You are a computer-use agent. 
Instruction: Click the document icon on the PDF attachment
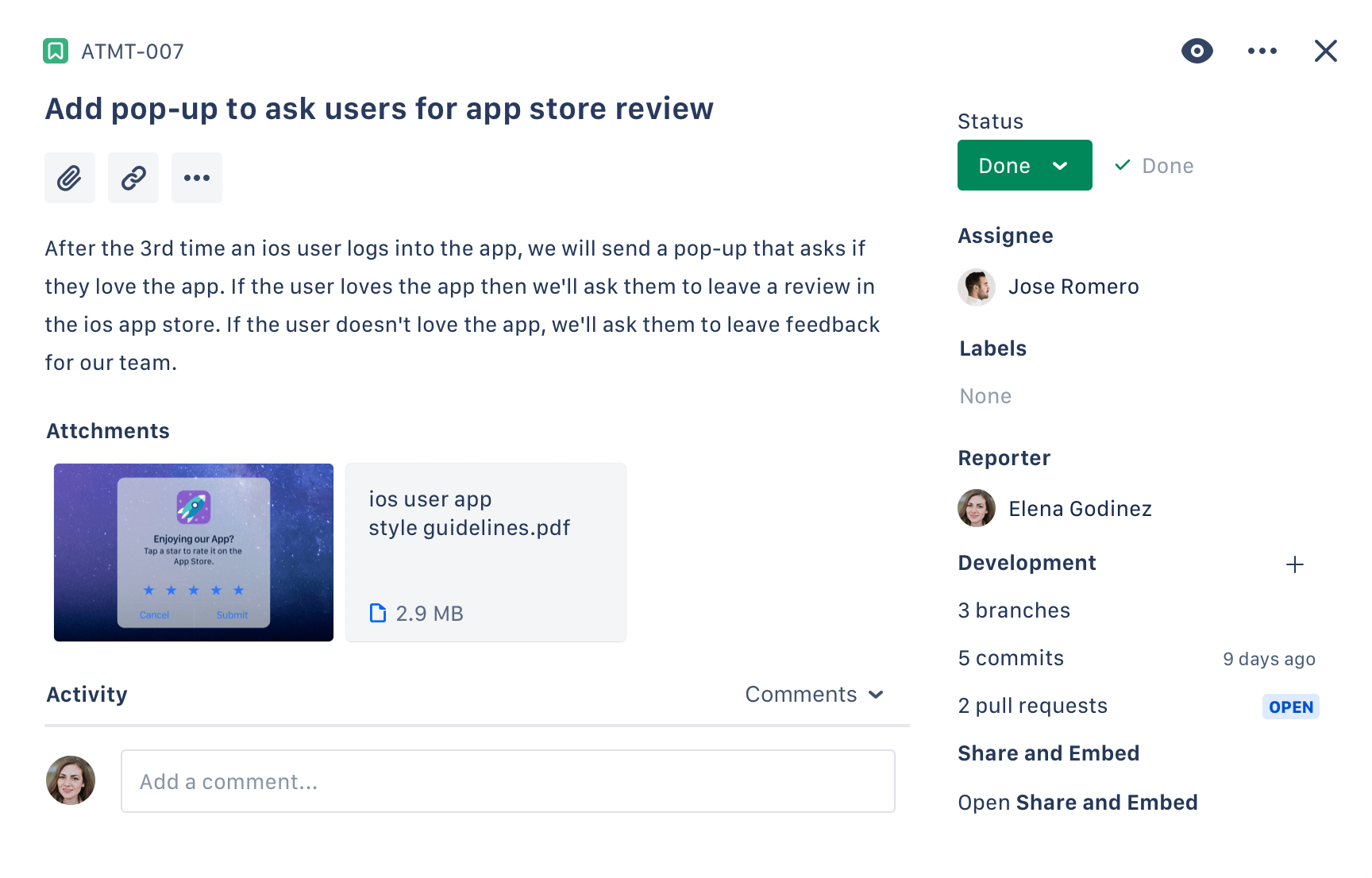(x=377, y=613)
